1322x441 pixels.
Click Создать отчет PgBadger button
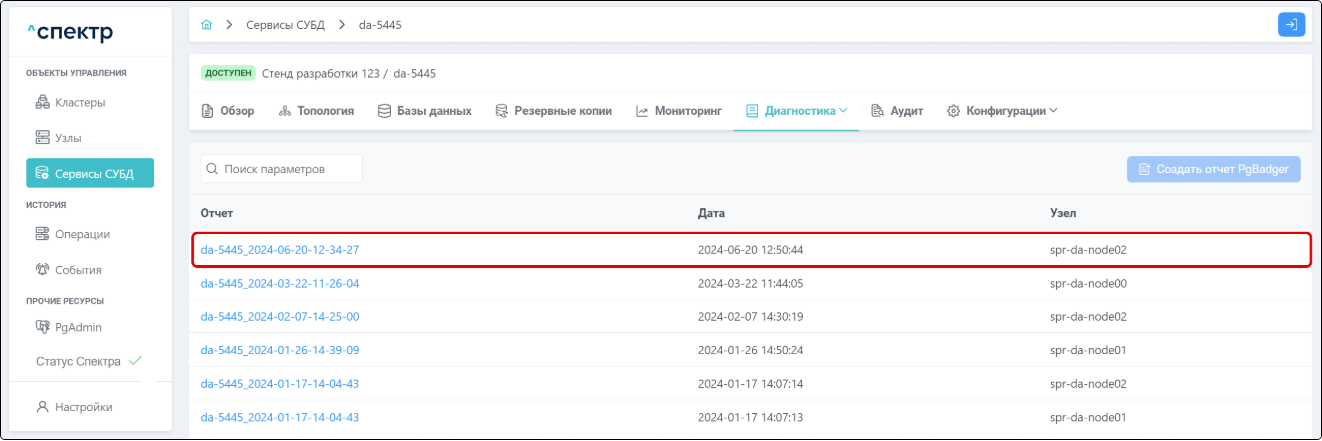tap(1213, 169)
